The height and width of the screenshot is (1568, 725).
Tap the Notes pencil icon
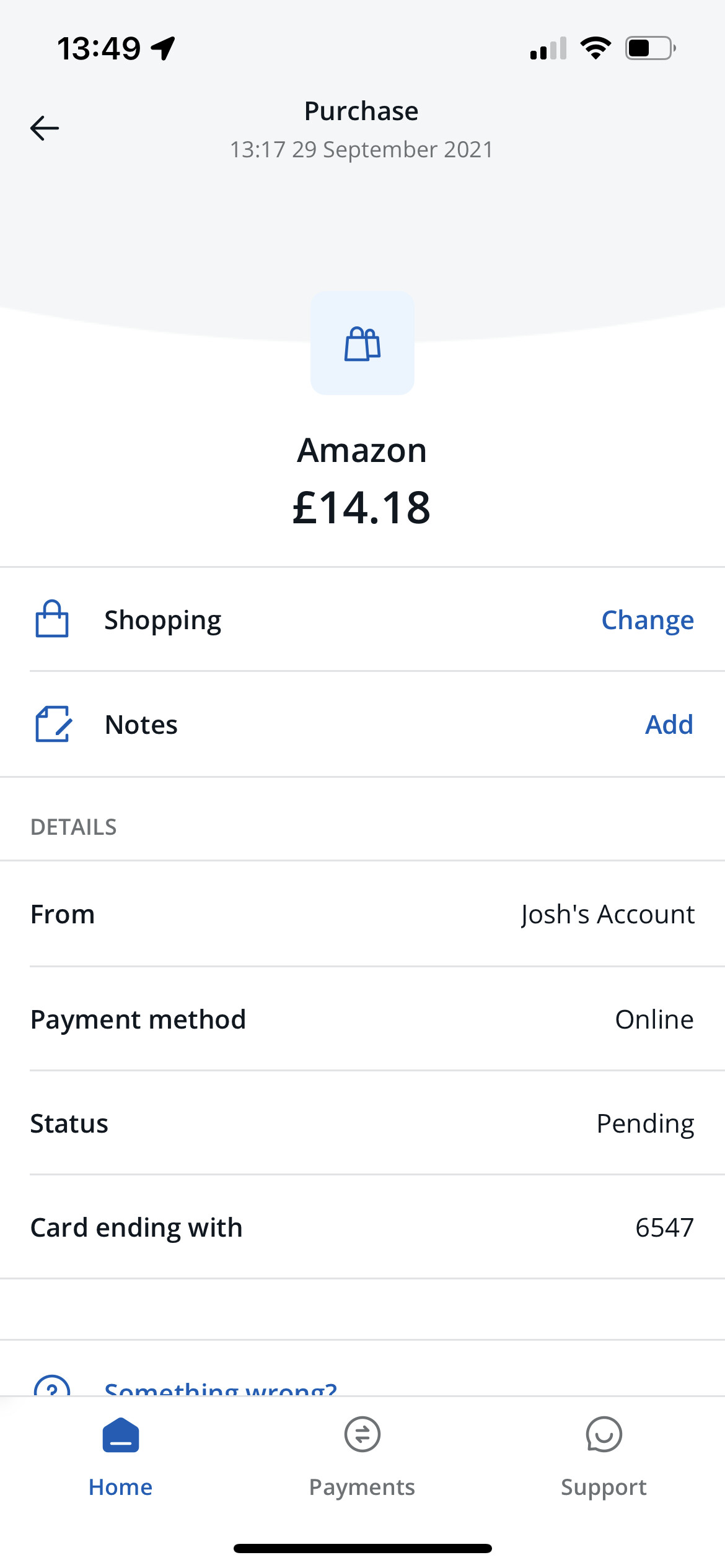[x=53, y=724]
